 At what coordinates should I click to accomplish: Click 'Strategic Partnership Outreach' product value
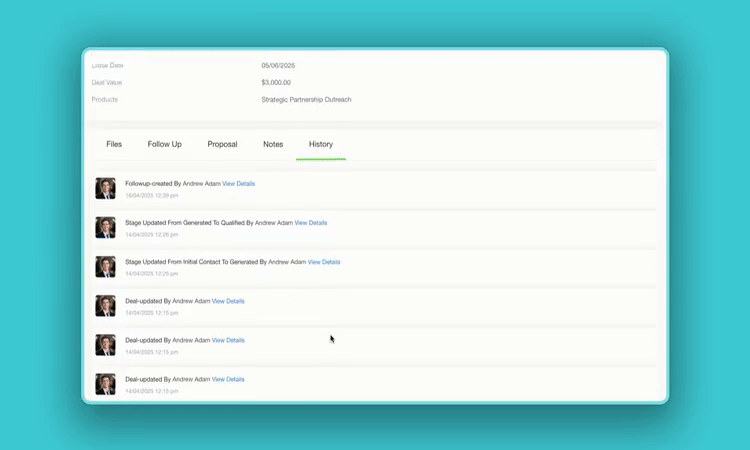point(306,99)
